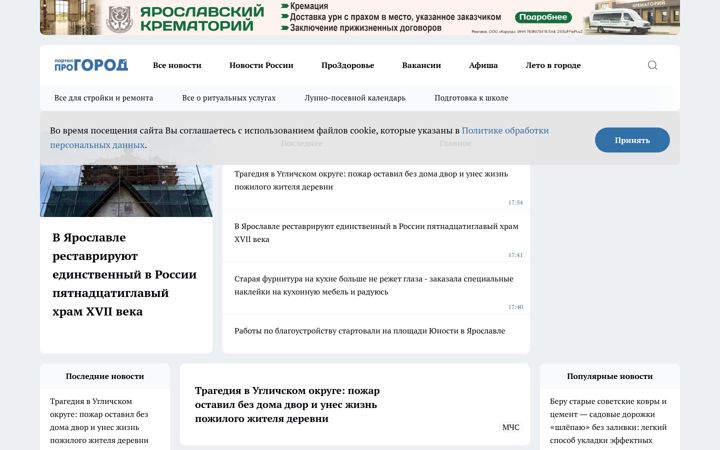Open the church restoration photo thumbnail
Image resolution: width=720 pixels, height=450 pixels.
(x=126, y=190)
